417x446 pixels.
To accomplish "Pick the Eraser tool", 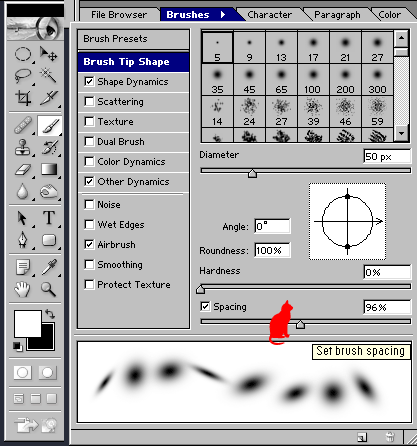I will click(x=23, y=169).
